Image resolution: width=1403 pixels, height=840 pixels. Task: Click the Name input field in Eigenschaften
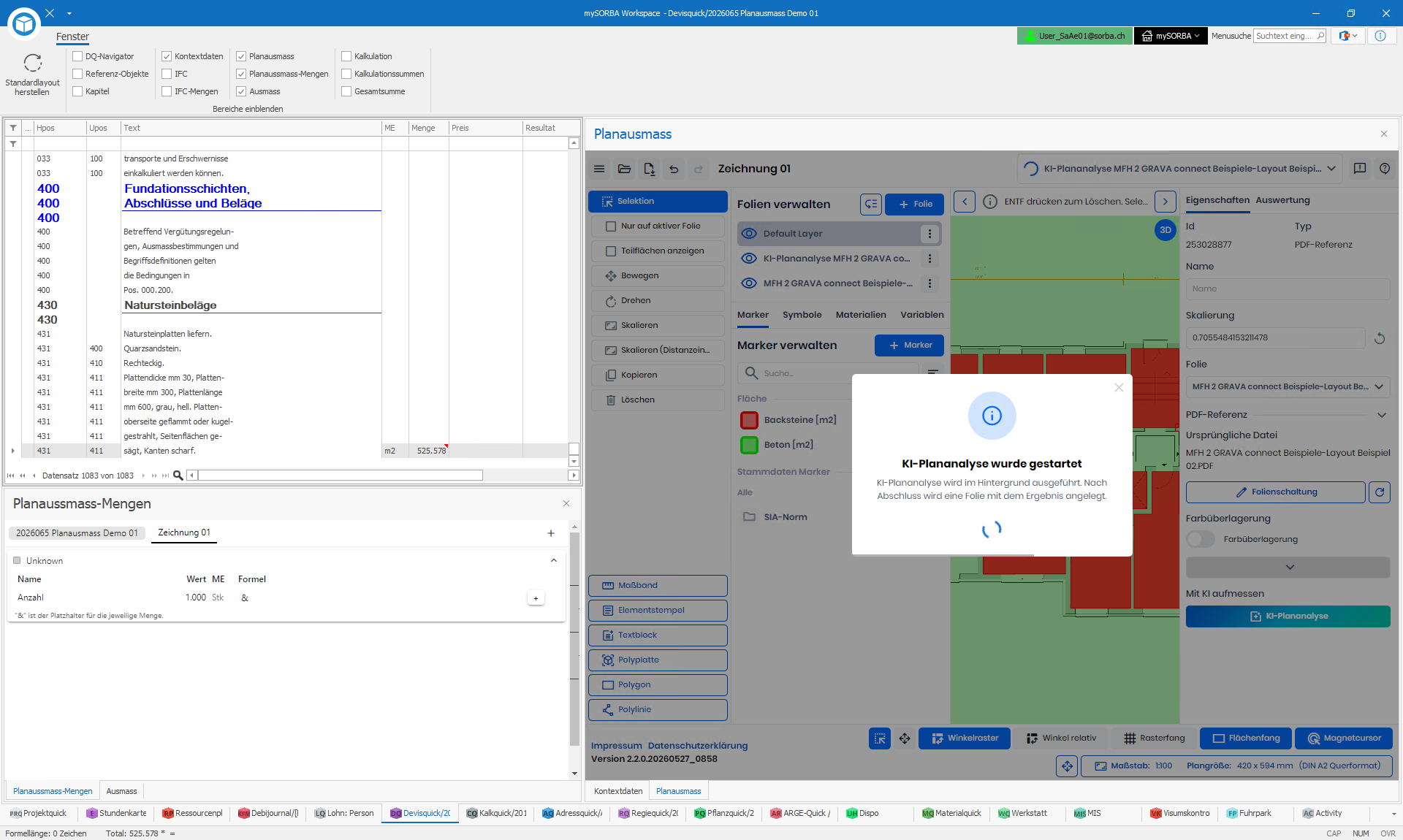[x=1288, y=289]
